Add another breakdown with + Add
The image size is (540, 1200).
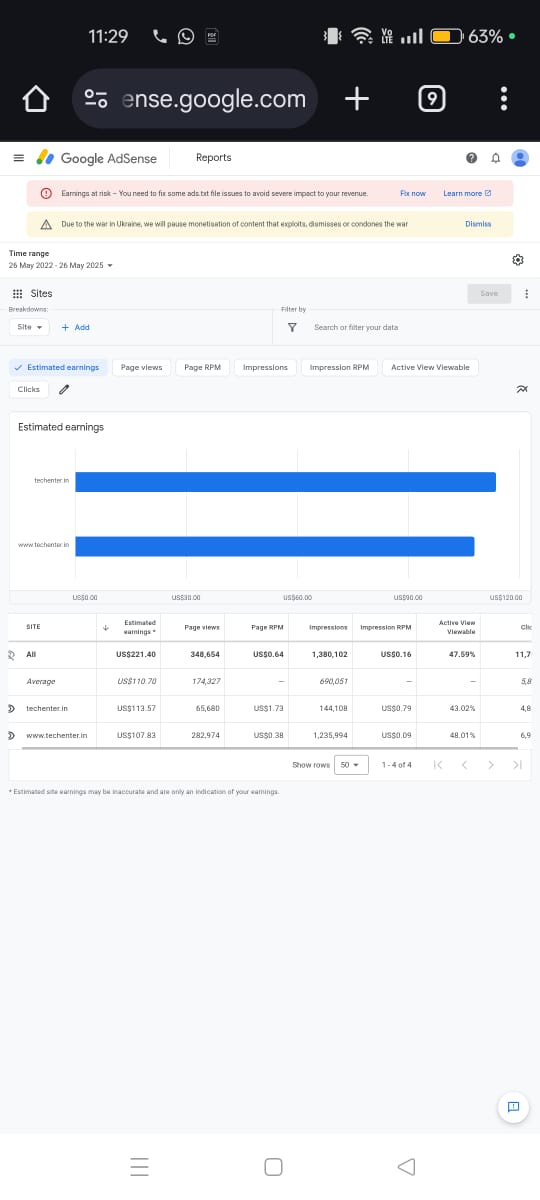pos(75,327)
